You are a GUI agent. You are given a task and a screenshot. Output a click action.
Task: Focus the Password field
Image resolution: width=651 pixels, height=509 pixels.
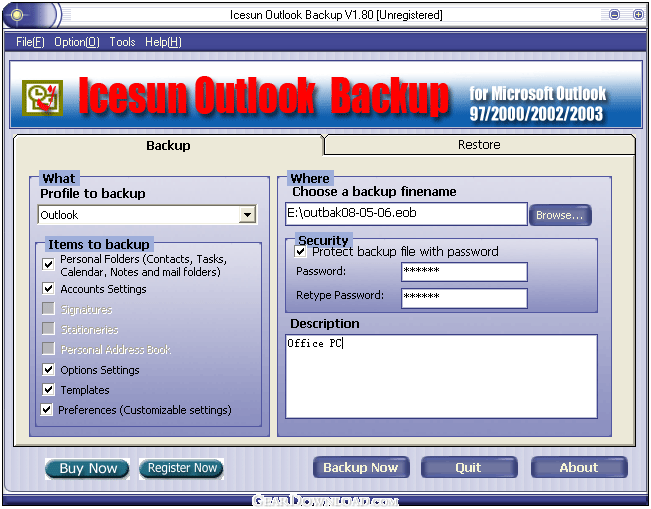click(464, 272)
